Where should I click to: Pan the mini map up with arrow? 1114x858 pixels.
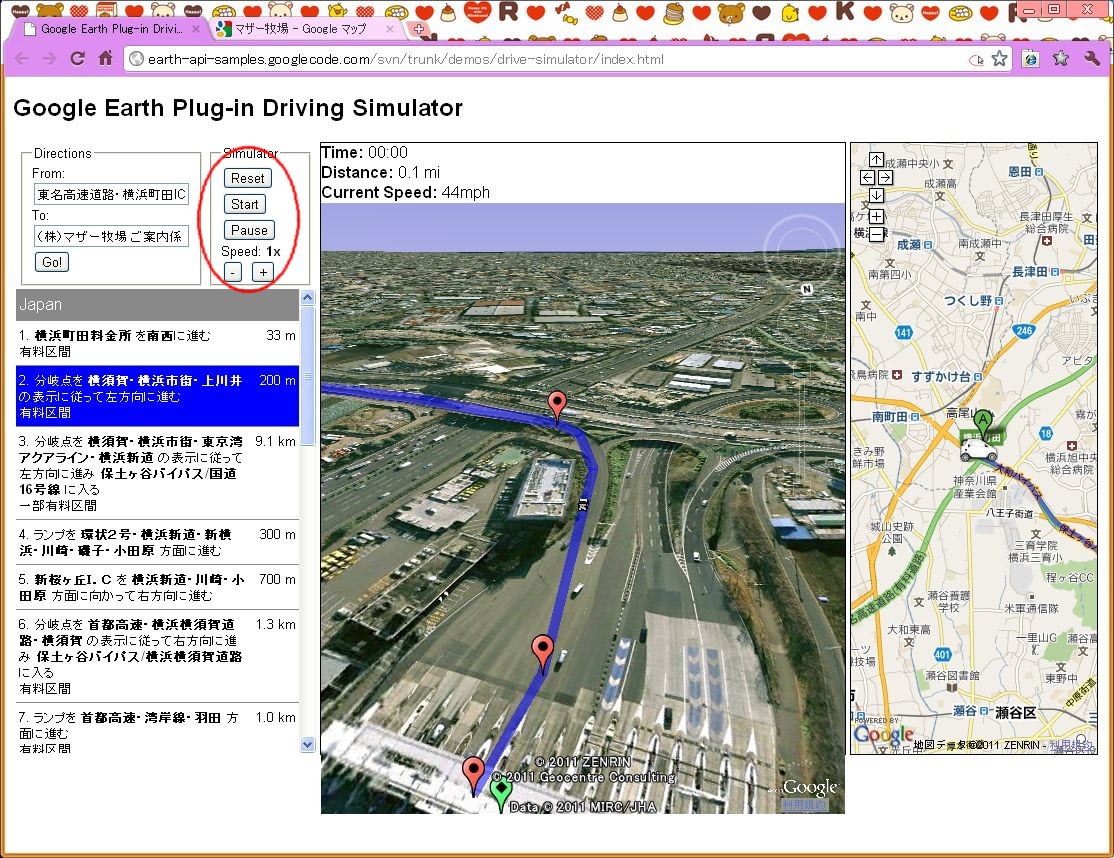[x=876, y=159]
